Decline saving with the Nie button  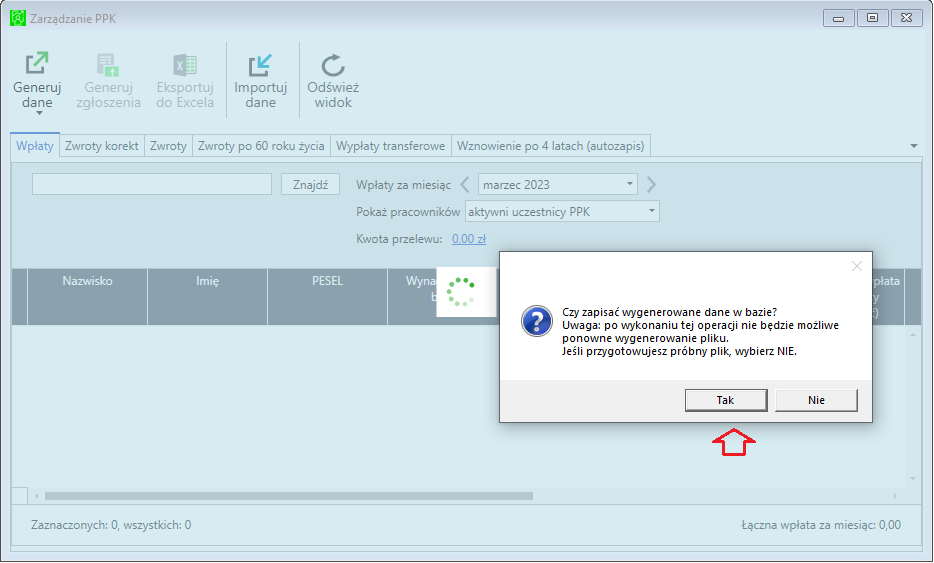pyautogui.click(x=816, y=400)
